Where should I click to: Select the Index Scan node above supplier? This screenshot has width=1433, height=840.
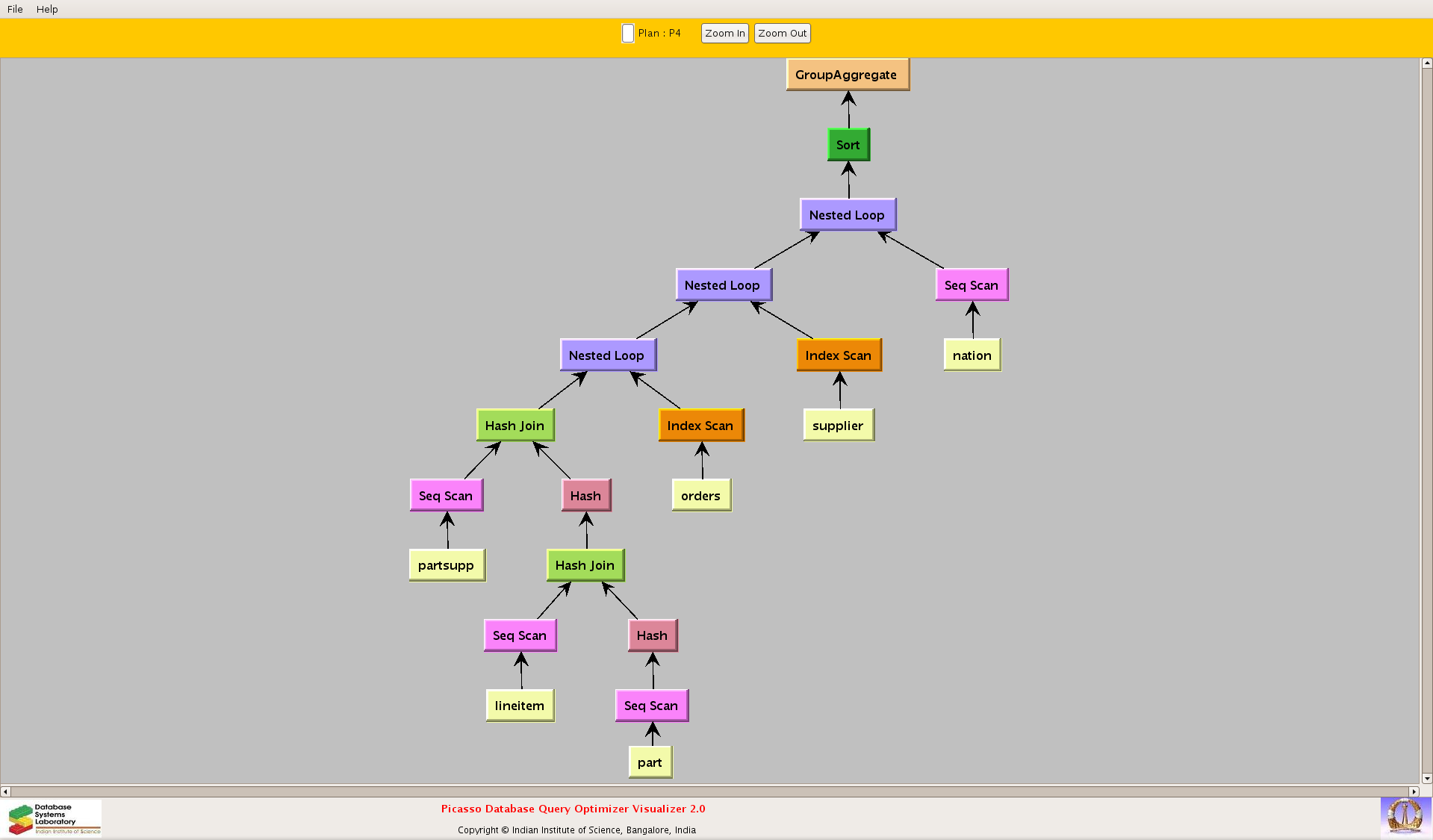pos(838,355)
